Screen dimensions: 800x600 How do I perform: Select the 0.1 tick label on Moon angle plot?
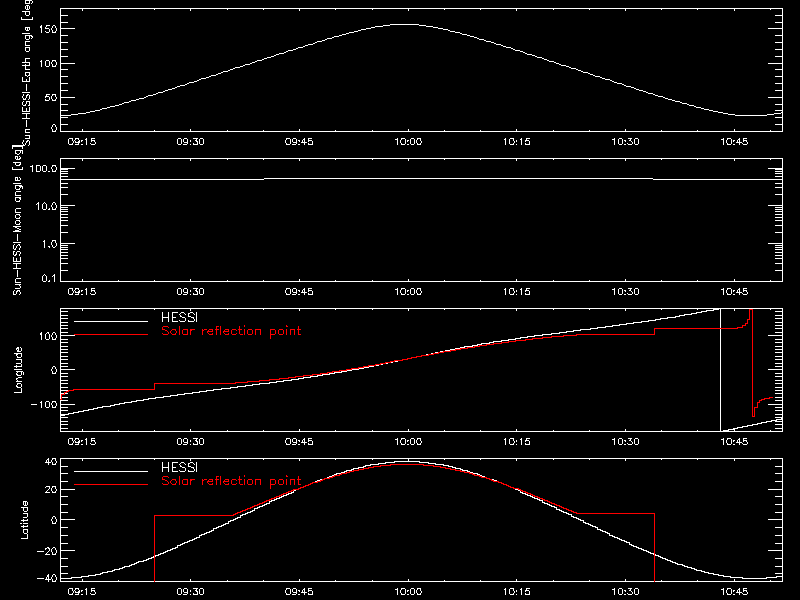coord(49,278)
